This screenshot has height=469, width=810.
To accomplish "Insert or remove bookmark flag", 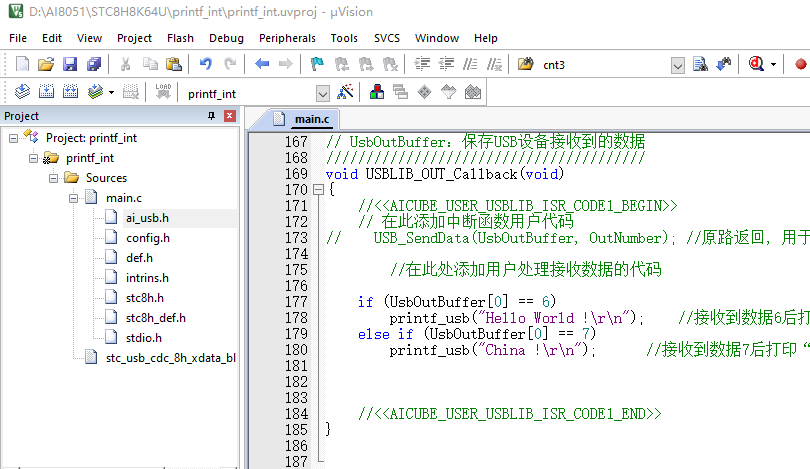I will pos(317,64).
